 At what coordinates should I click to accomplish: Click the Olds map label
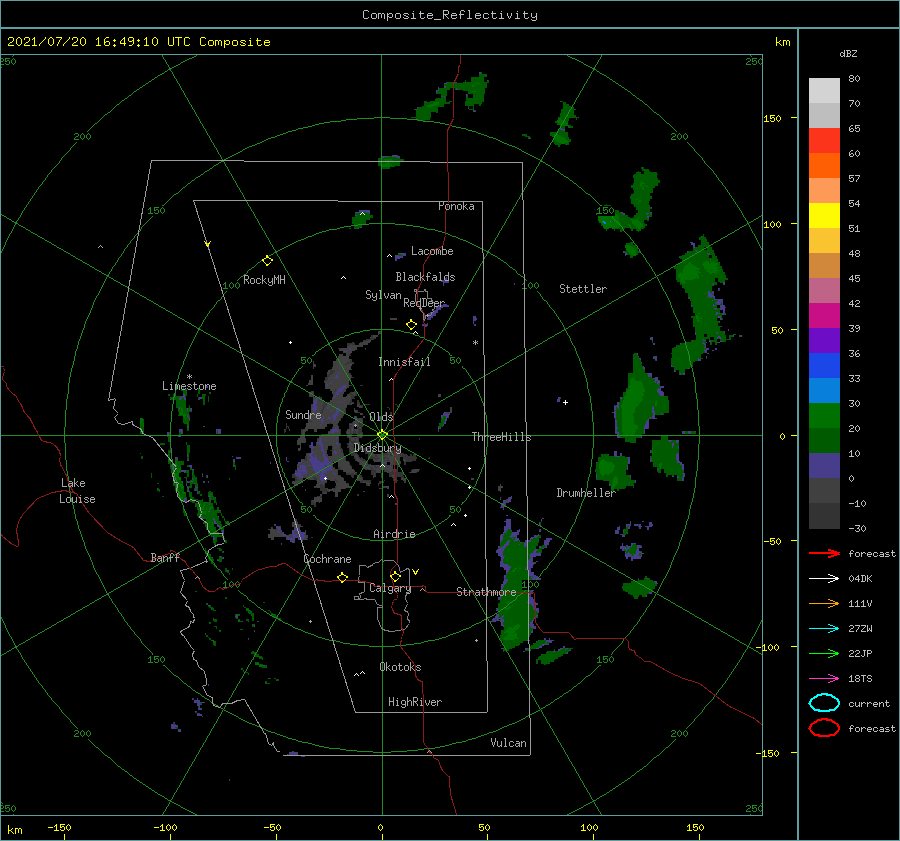click(x=381, y=417)
